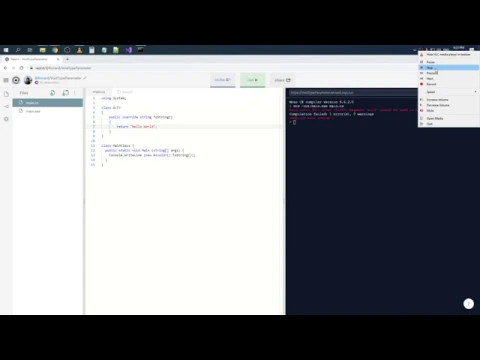Screen dimensions: 480x360
Task: Choose Stop in VLC tray menu
Action: pyautogui.click(x=449, y=68)
